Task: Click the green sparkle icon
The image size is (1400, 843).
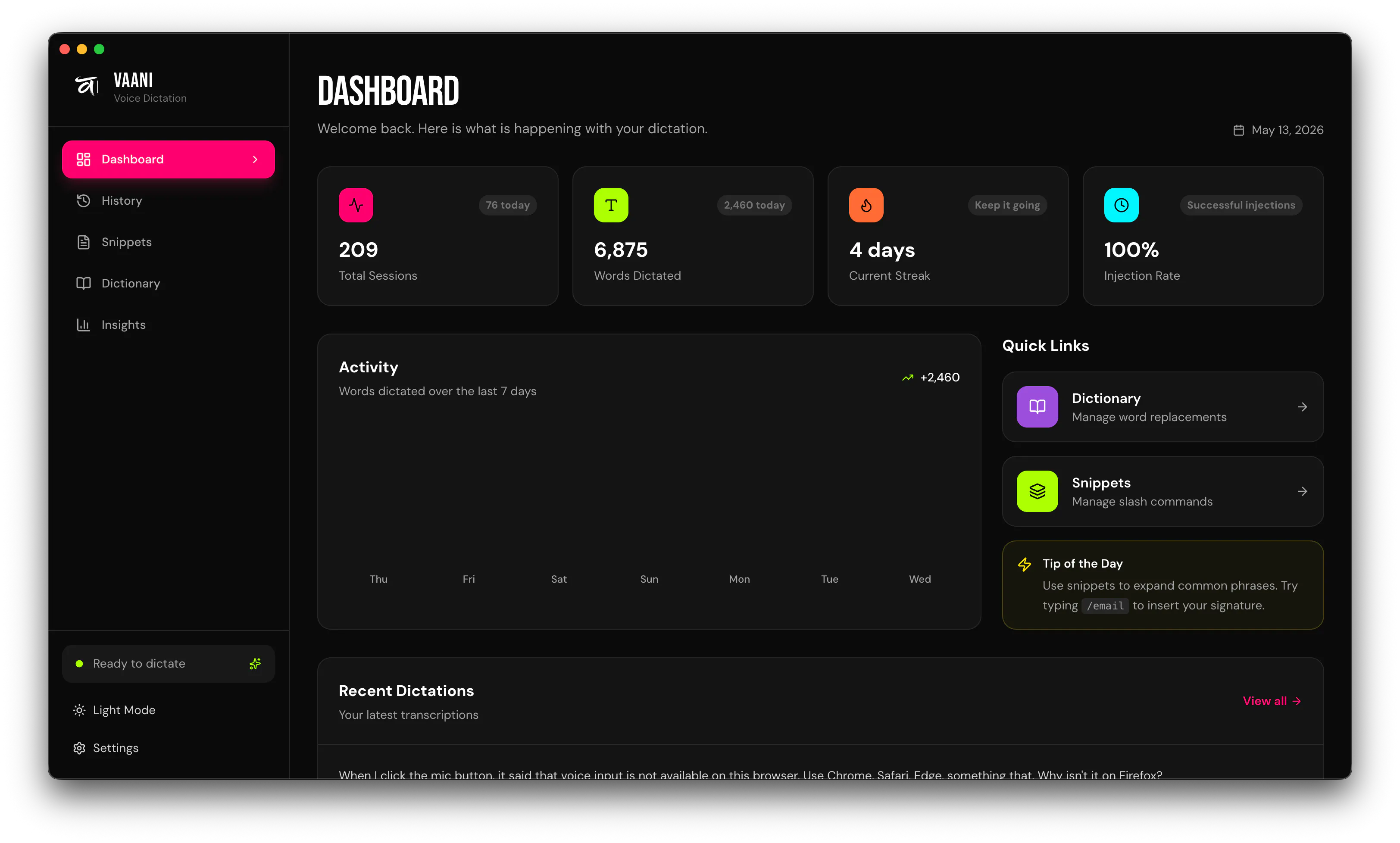Action: (255, 663)
